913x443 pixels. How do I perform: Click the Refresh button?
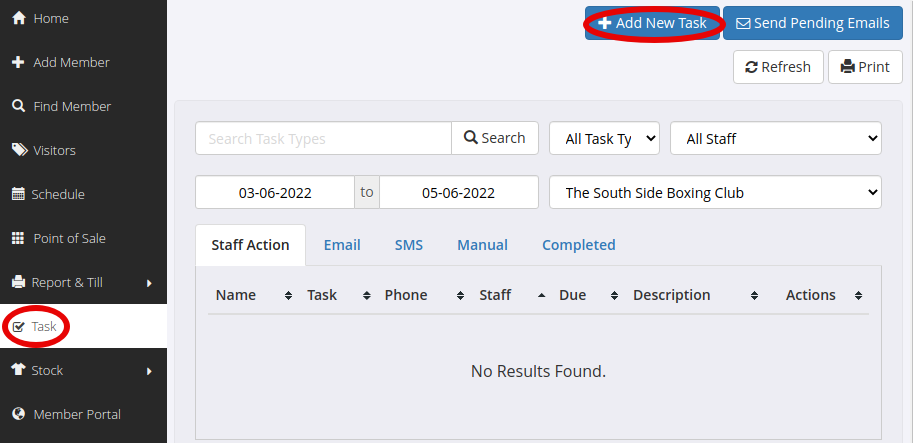778,67
